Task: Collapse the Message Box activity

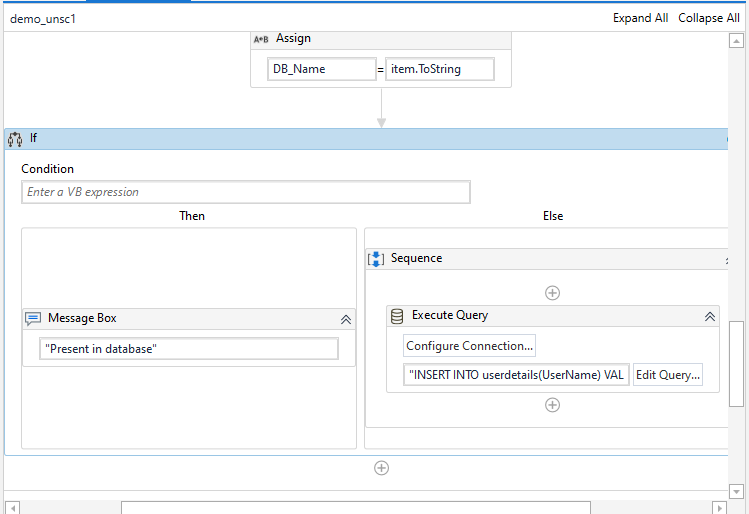Action: (346, 319)
